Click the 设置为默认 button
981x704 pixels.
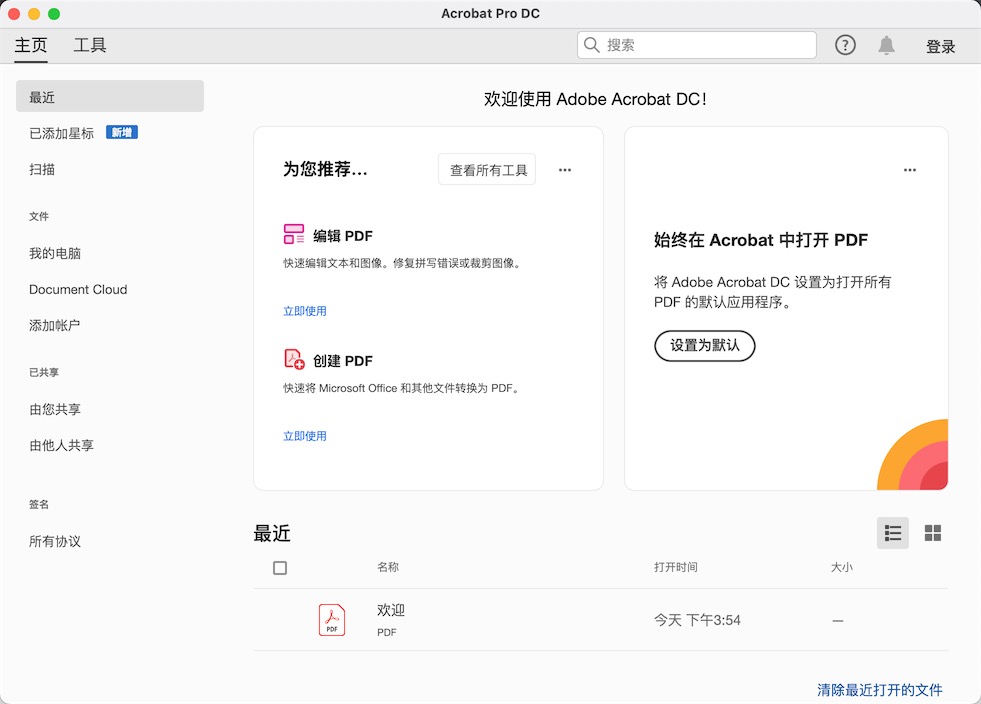[x=704, y=345]
